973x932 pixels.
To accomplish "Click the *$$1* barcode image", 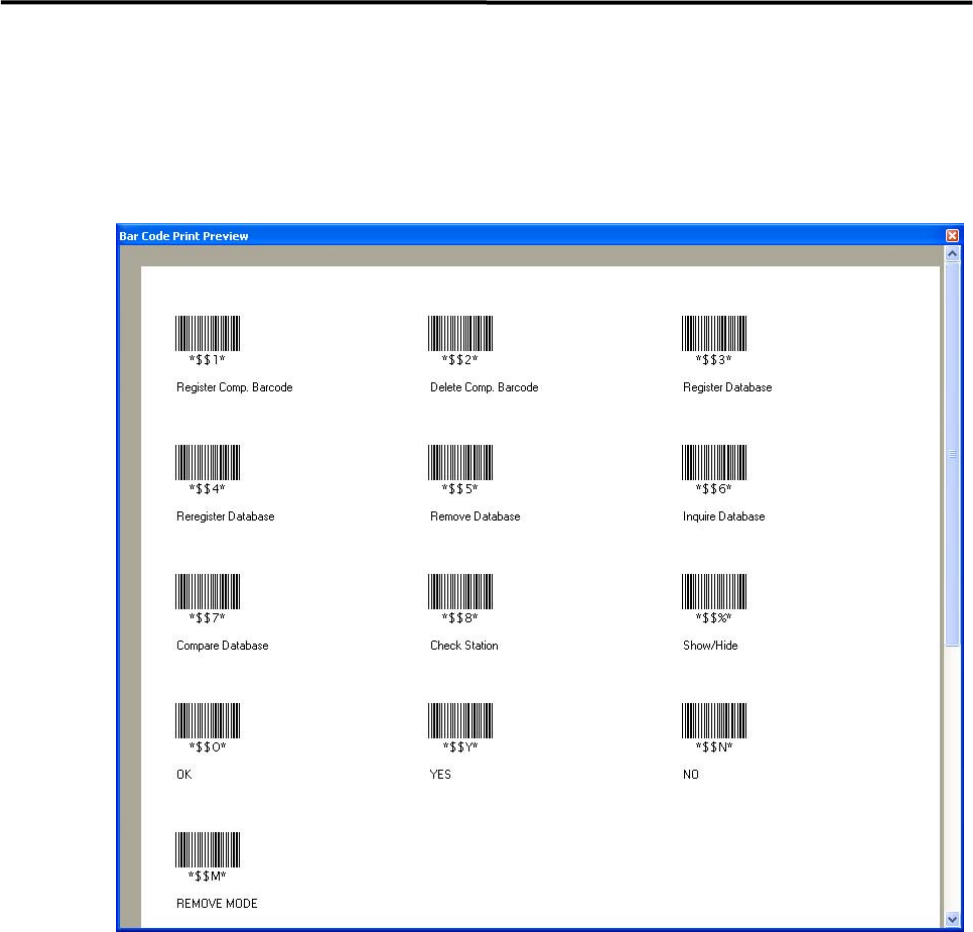I will click(x=207, y=333).
